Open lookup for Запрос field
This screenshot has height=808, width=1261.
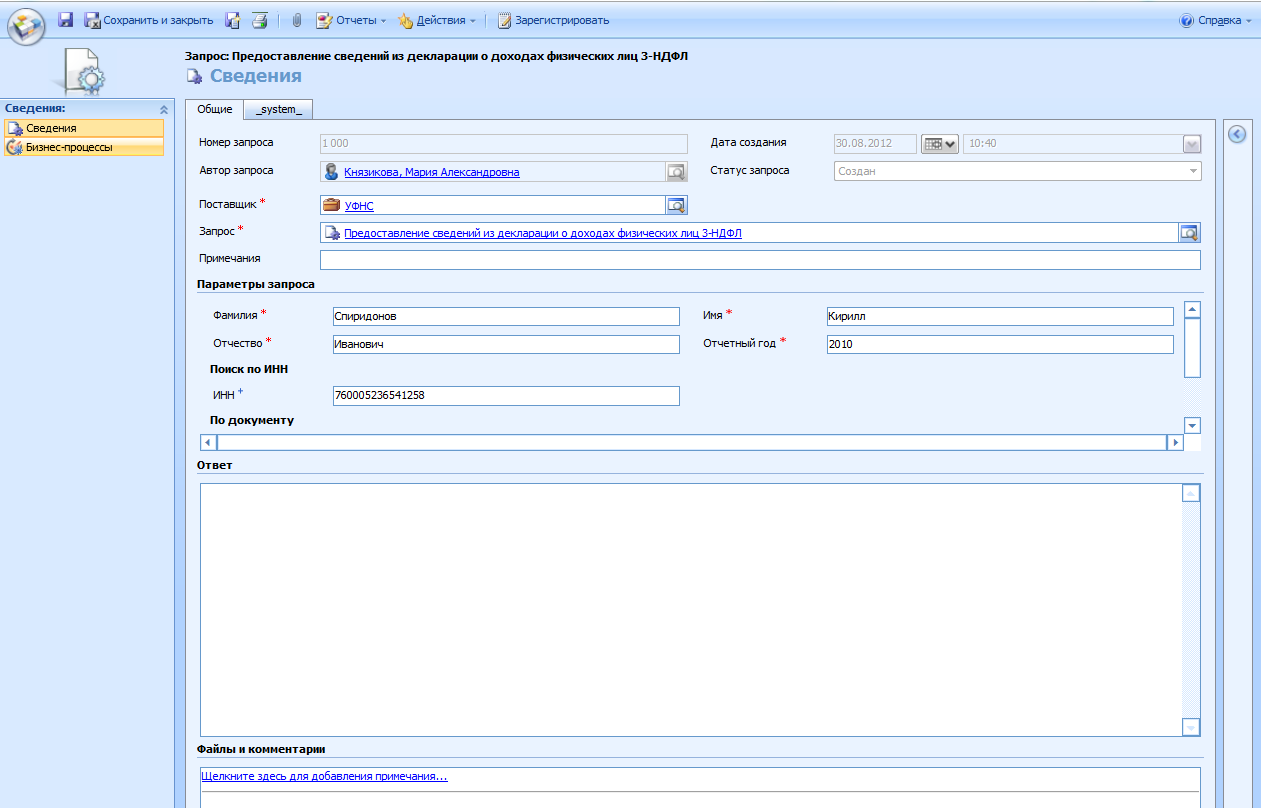pyautogui.click(x=1189, y=233)
